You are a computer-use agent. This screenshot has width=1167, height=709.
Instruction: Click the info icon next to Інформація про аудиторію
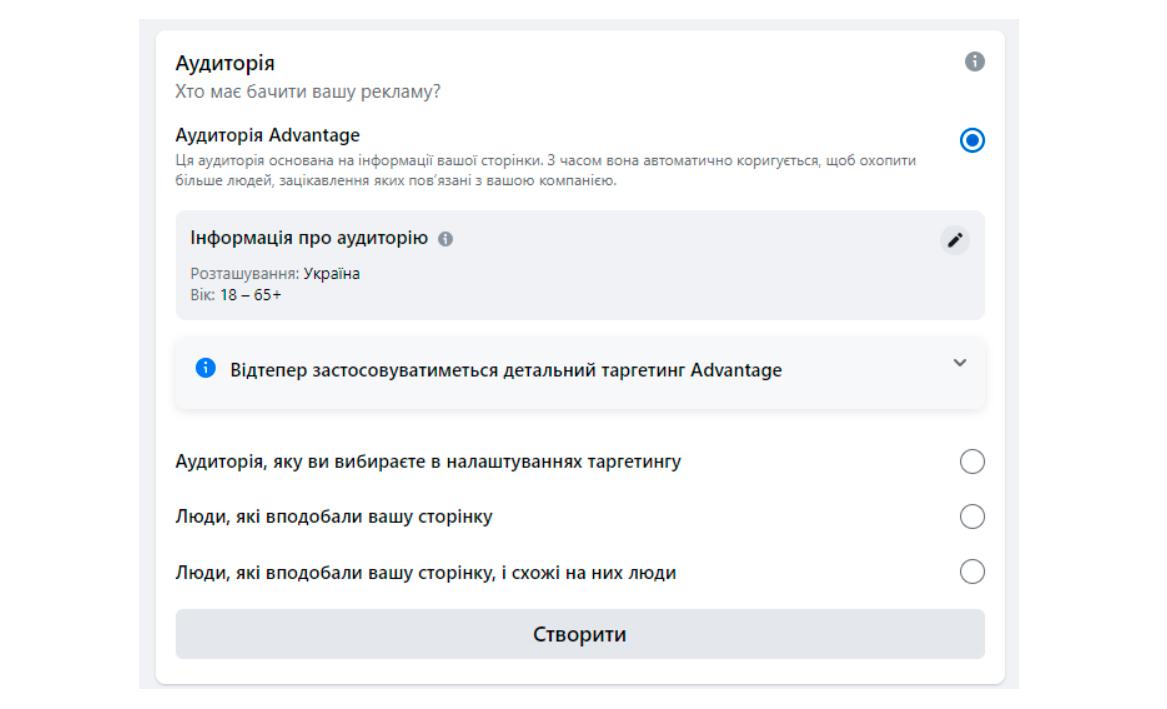[445, 239]
